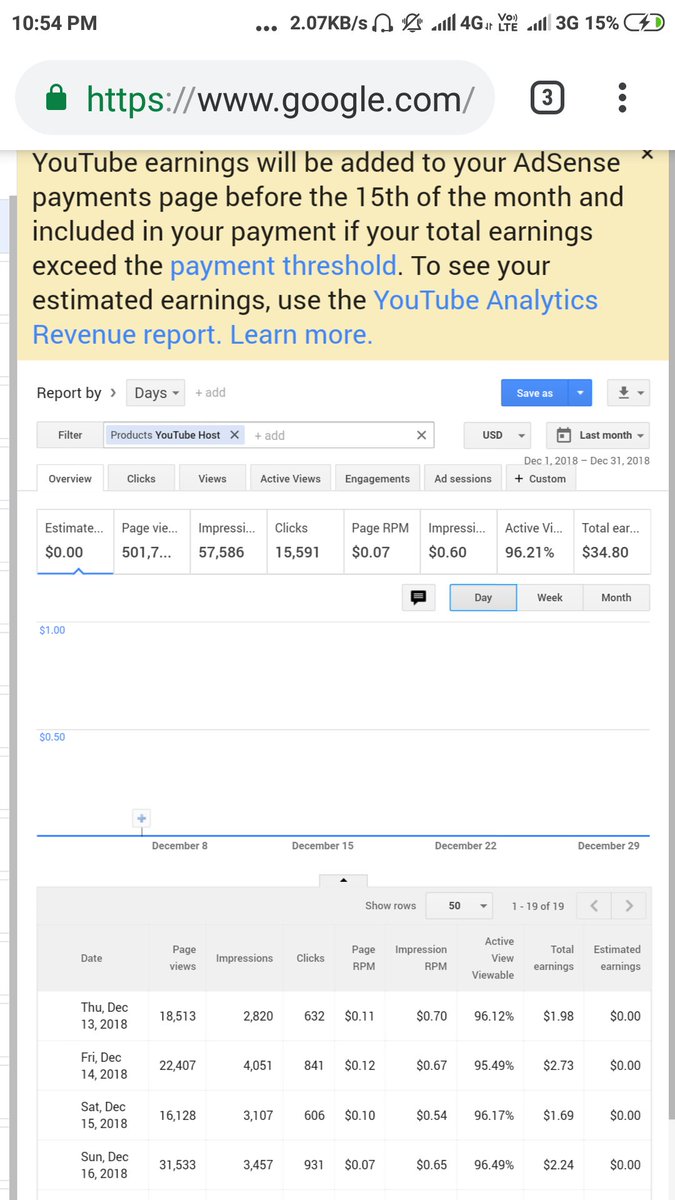675x1200 pixels.
Task: Select Week chart granularity
Action: pyautogui.click(x=550, y=598)
